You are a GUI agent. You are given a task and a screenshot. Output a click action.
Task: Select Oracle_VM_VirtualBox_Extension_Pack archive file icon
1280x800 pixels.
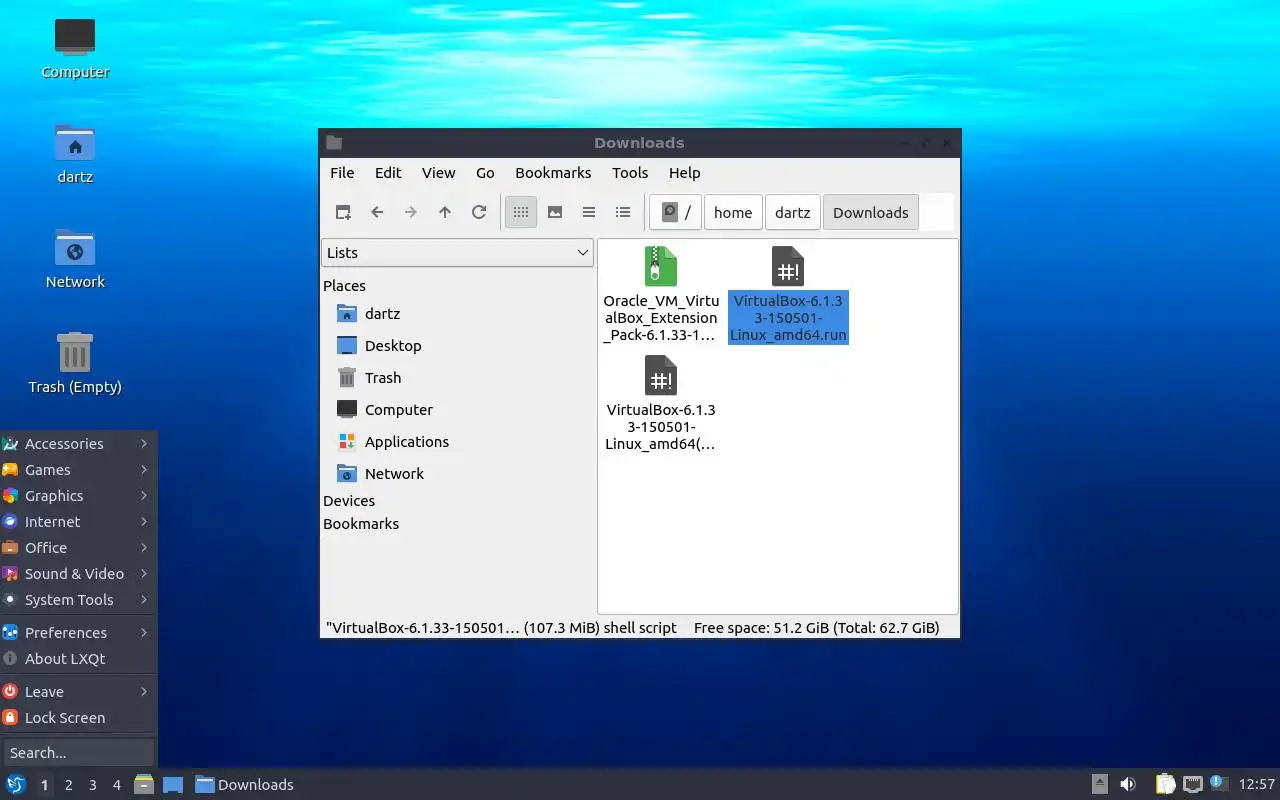661,267
